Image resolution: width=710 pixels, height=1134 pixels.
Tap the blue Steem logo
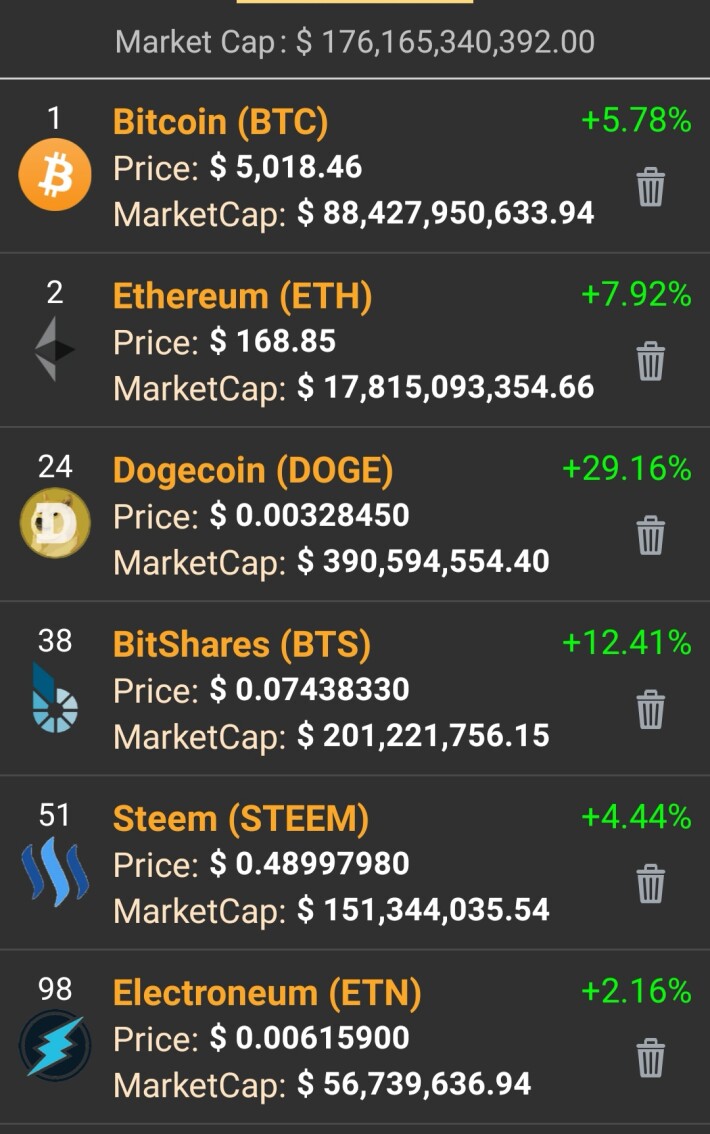(55, 871)
